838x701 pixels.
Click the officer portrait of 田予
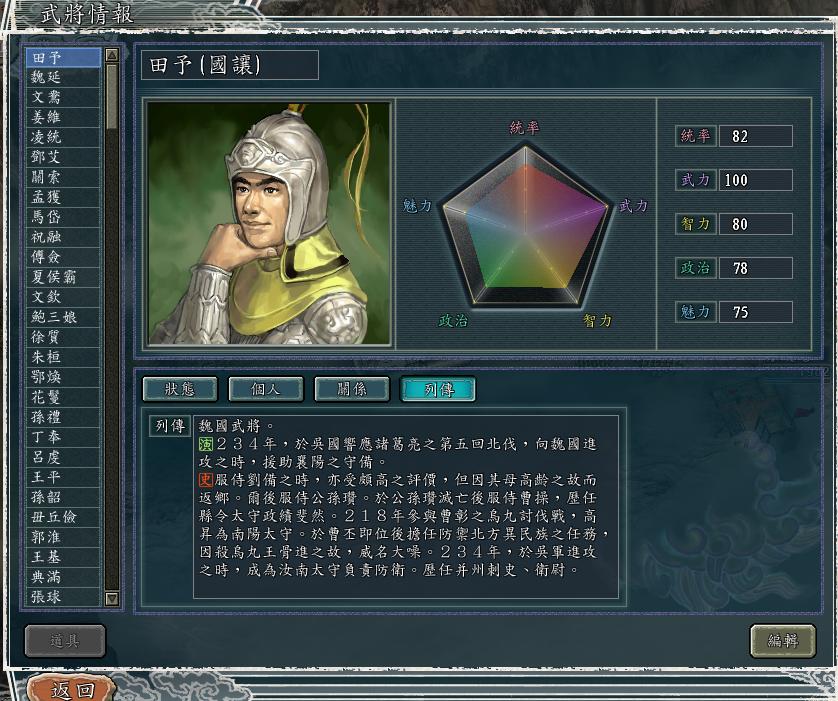coord(269,224)
